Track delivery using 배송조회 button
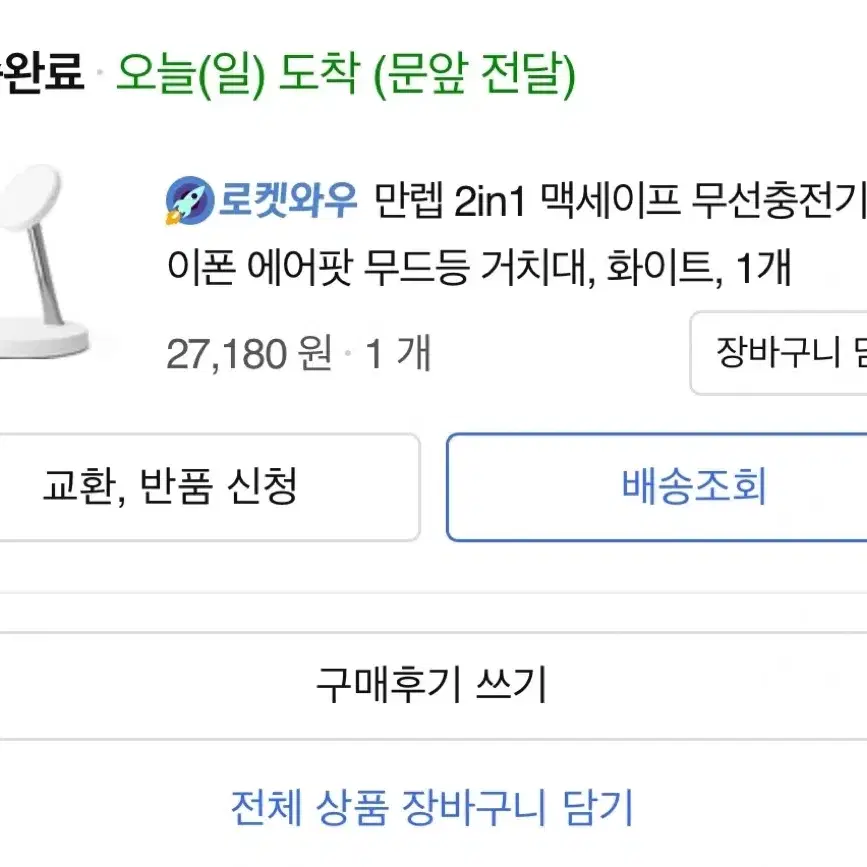The image size is (867, 867). click(x=657, y=487)
